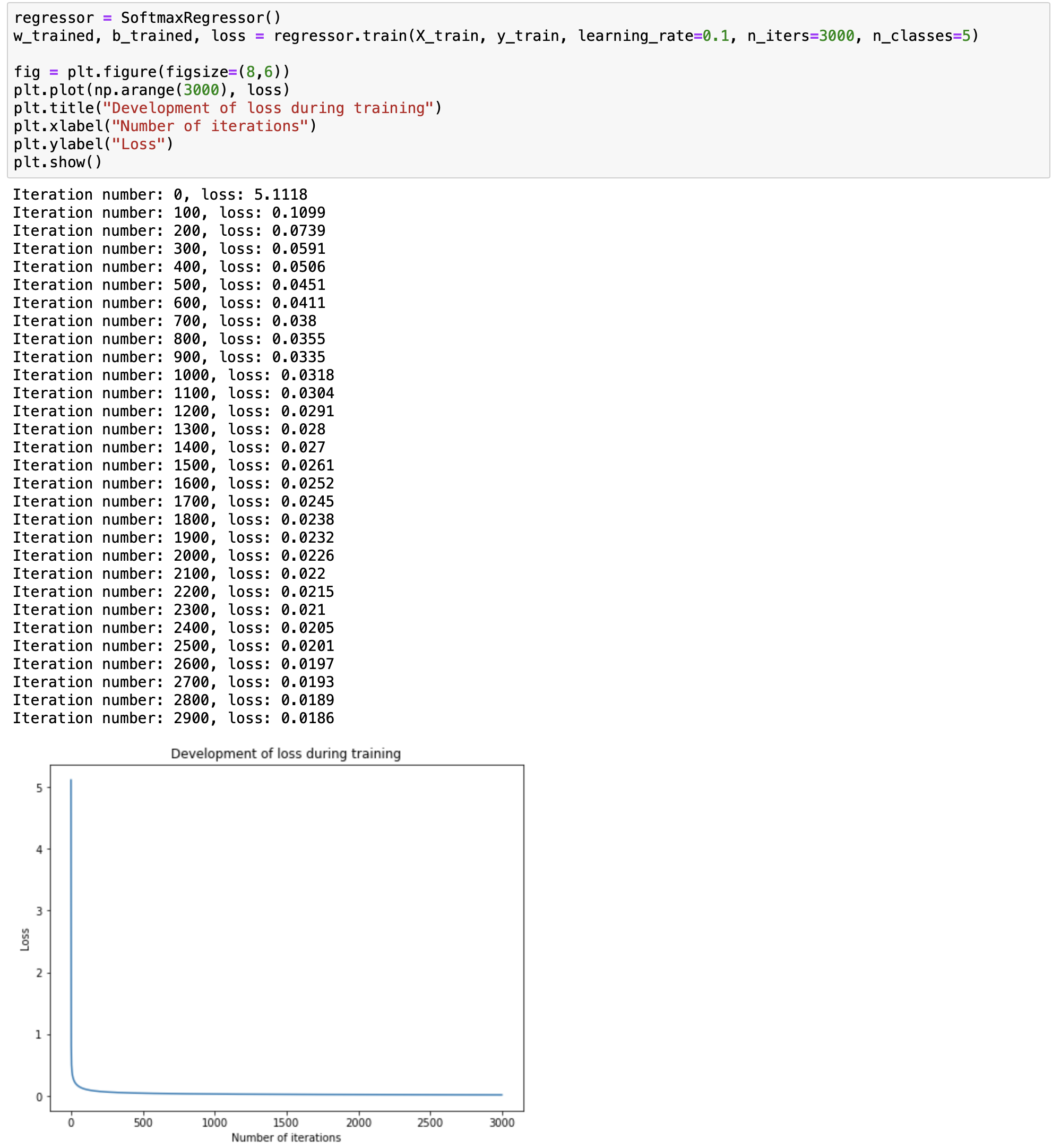Image resolution: width=1052 pixels, height=1148 pixels.
Task: Click the plt.show() line
Action: click(57, 162)
